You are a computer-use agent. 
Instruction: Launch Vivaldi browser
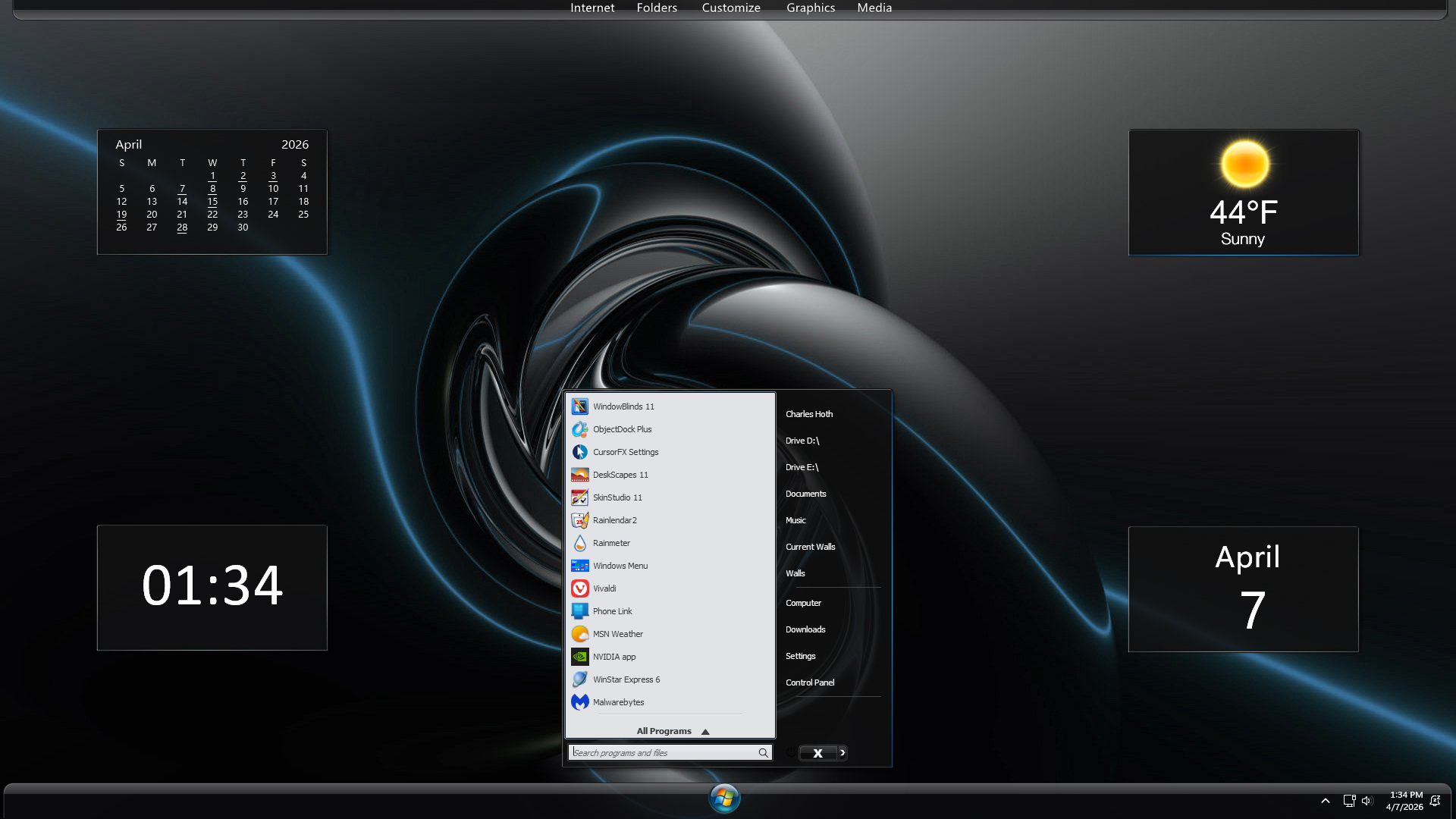[604, 588]
